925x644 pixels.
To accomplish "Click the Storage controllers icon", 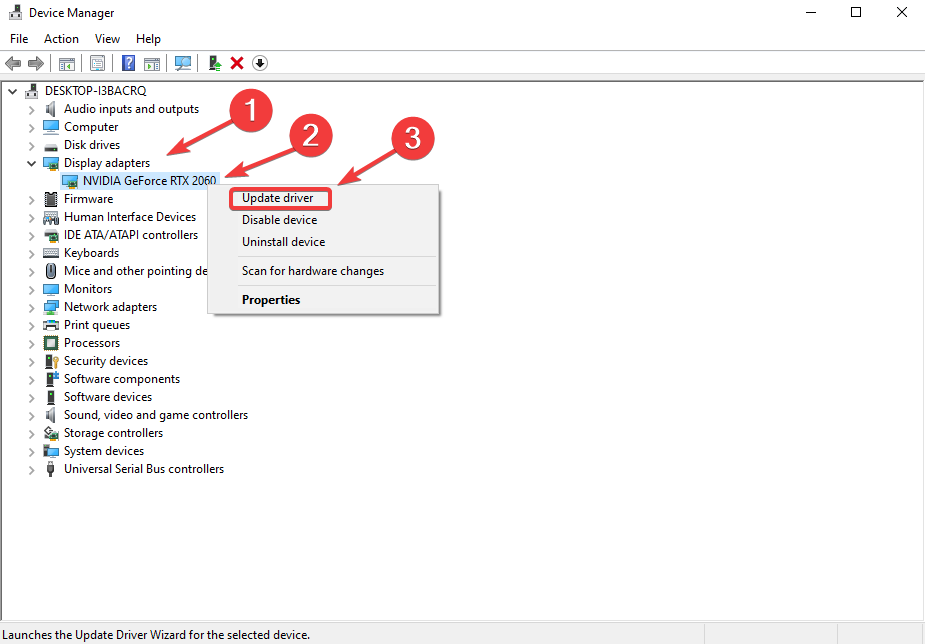I will tap(51, 433).
